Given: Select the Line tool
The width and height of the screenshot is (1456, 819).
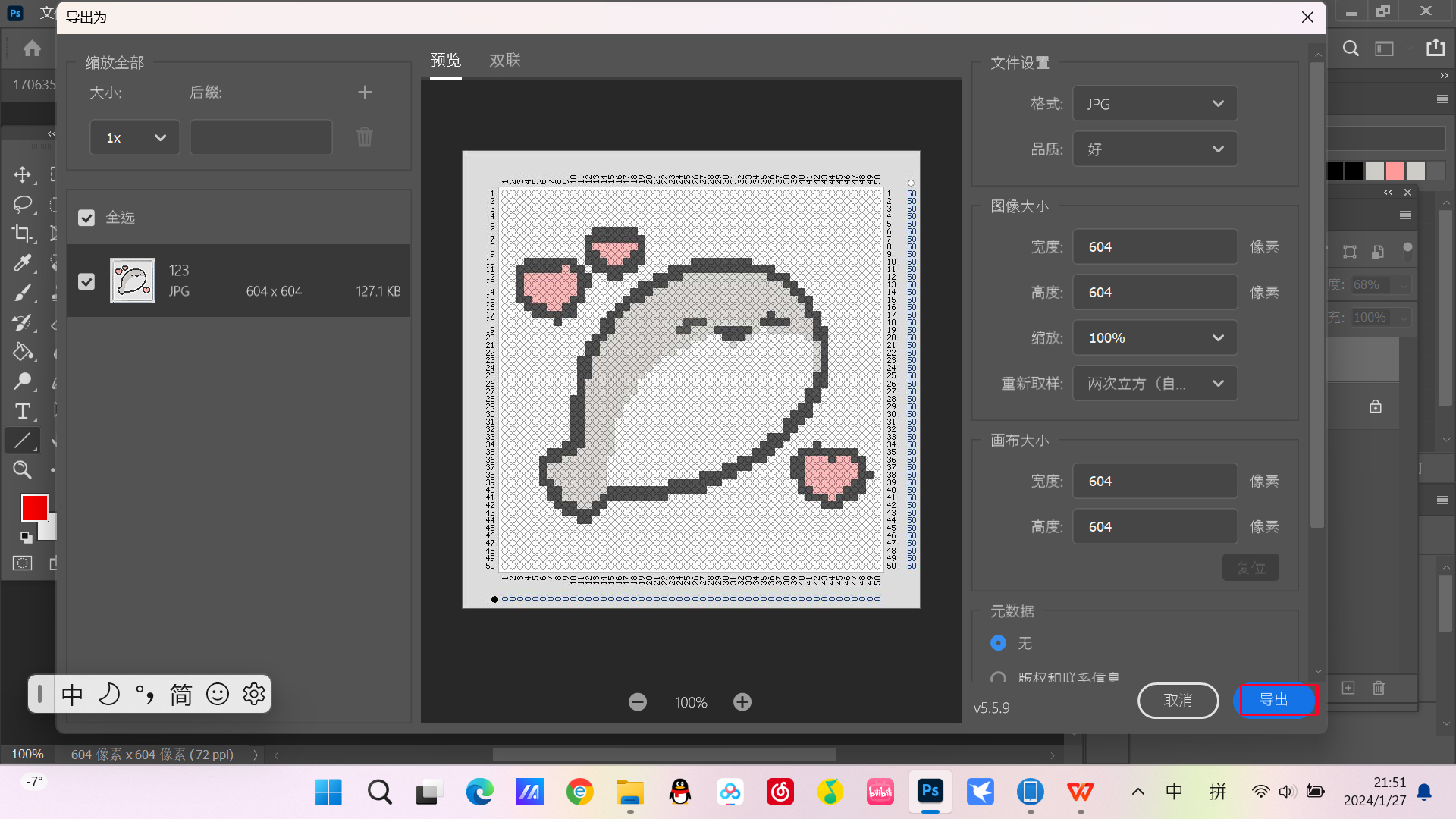Looking at the screenshot, I should [22, 441].
